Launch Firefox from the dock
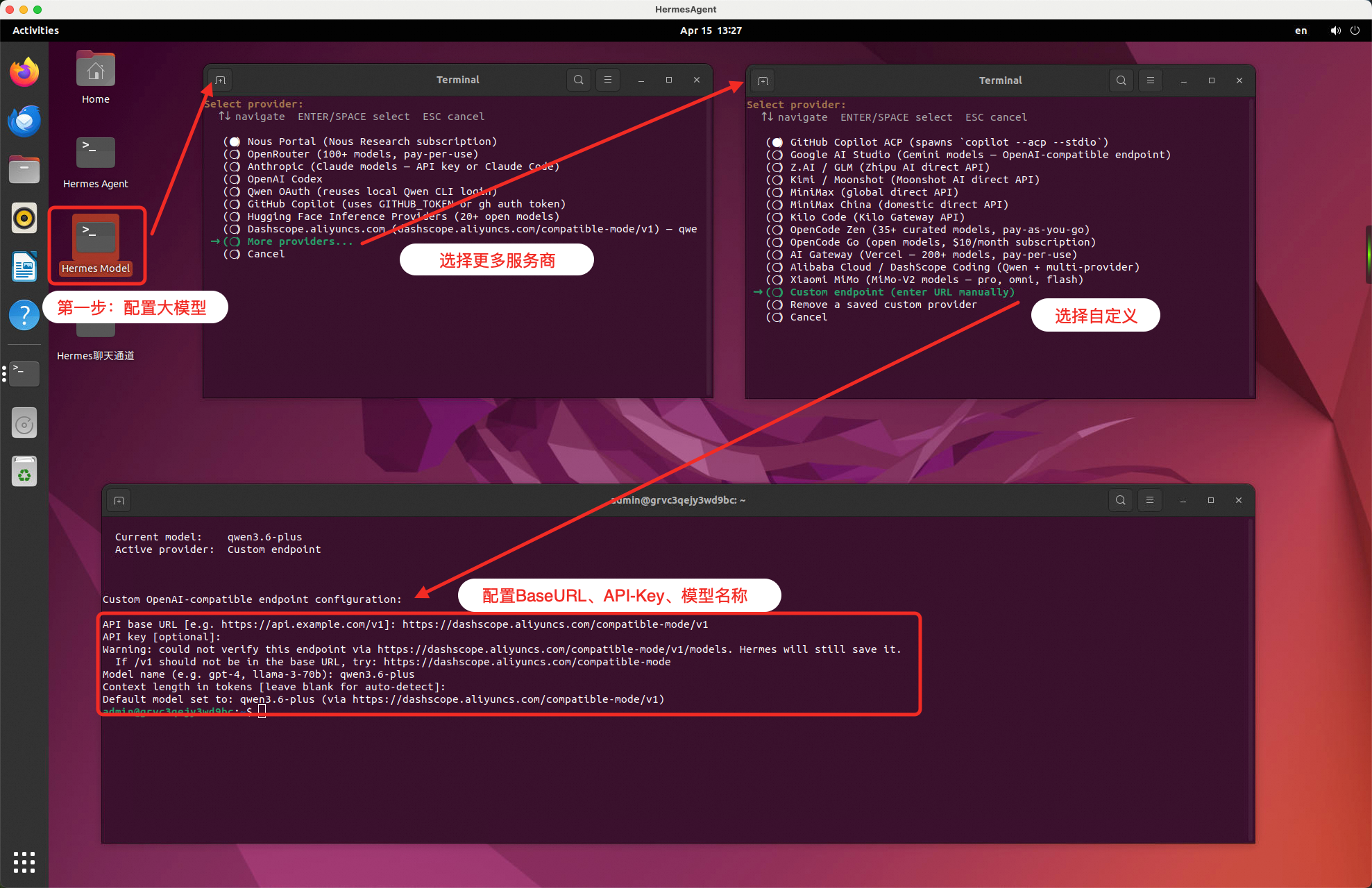This screenshot has width=1372, height=888. click(24, 72)
